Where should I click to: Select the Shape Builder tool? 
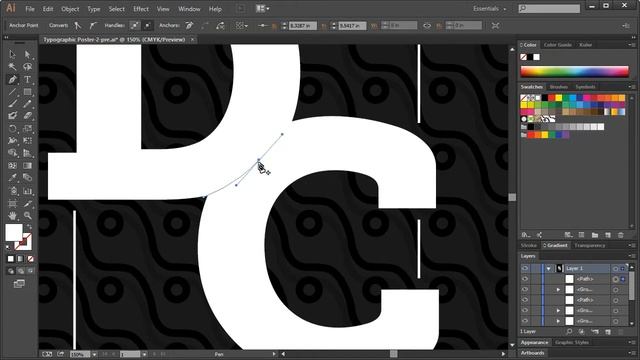[12, 153]
